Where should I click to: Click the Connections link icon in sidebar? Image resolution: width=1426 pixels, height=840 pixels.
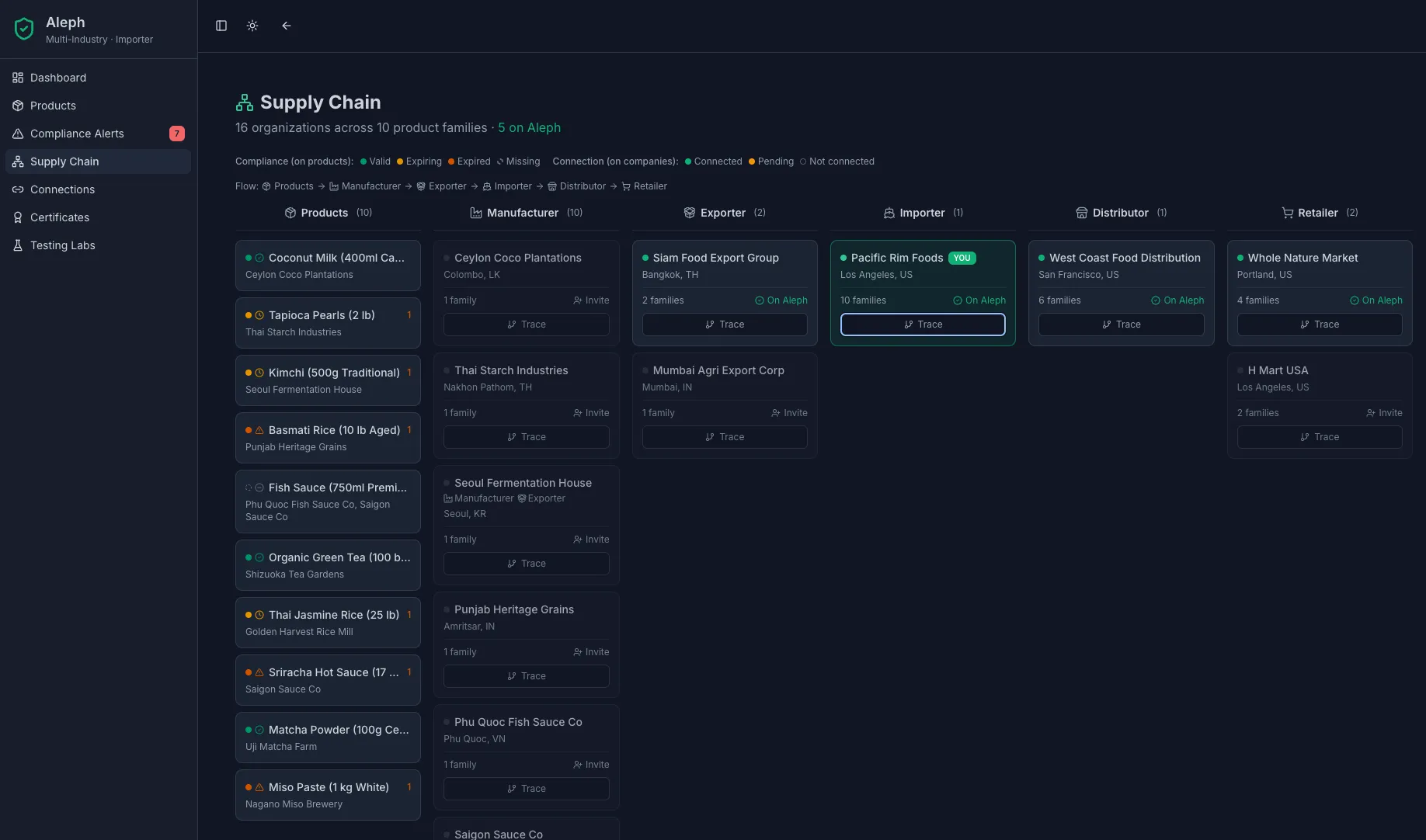click(18, 189)
